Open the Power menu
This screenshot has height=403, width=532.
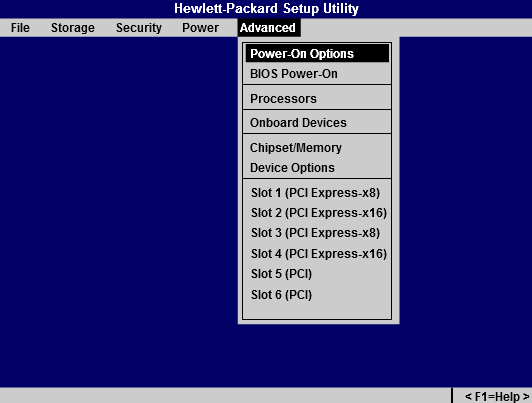point(200,28)
